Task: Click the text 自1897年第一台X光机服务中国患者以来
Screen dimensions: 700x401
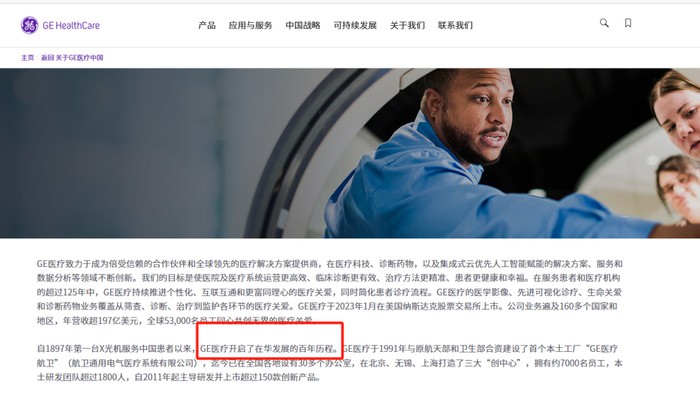Action: 116,349
